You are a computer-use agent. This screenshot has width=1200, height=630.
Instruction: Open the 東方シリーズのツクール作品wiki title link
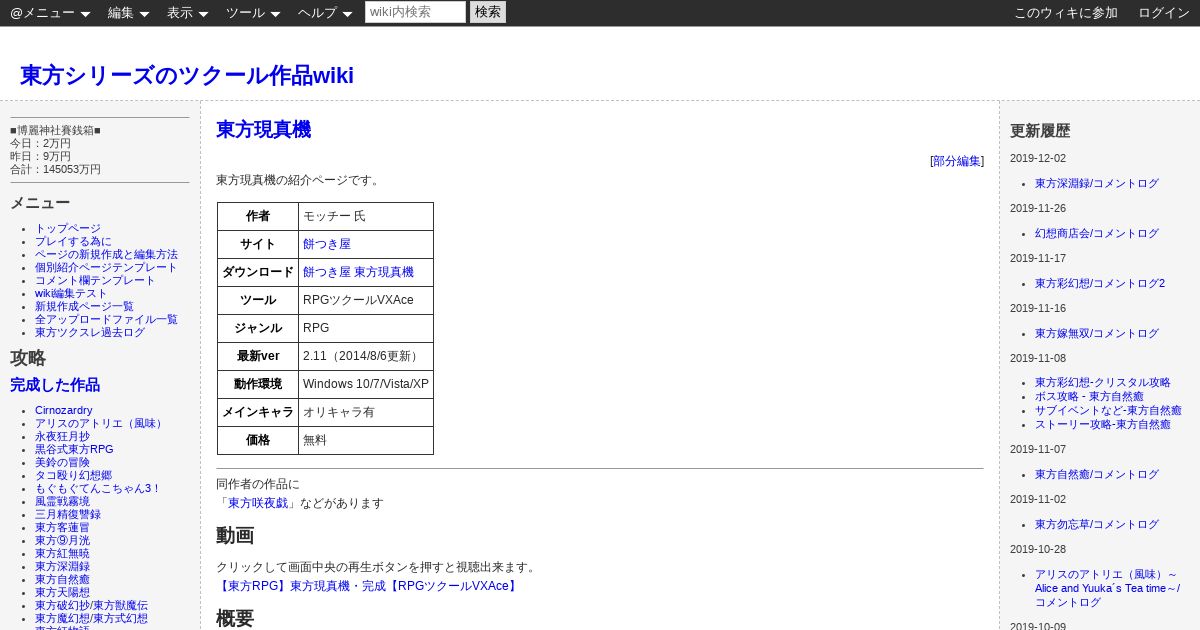tap(187, 76)
